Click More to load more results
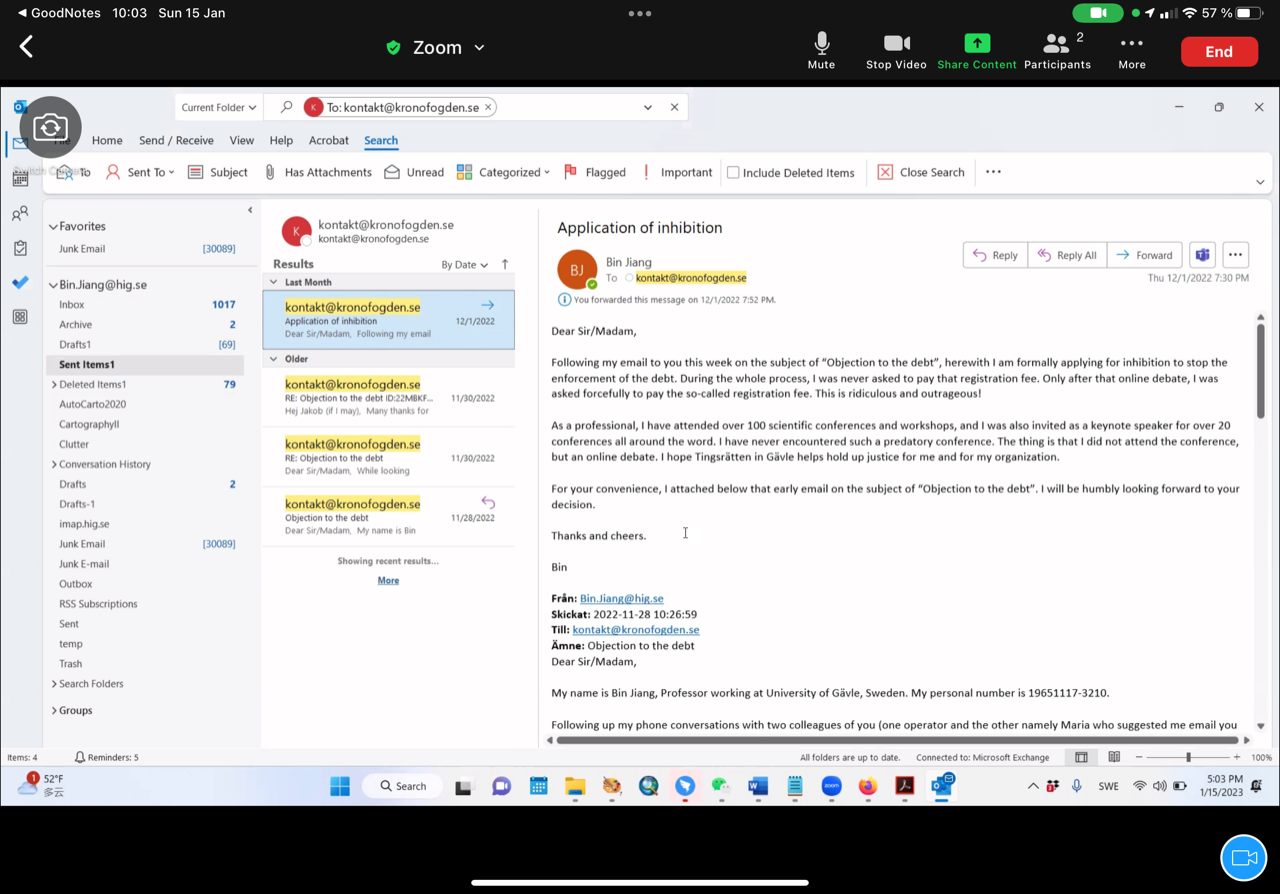This screenshot has width=1280, height=894. coord(388,580)
